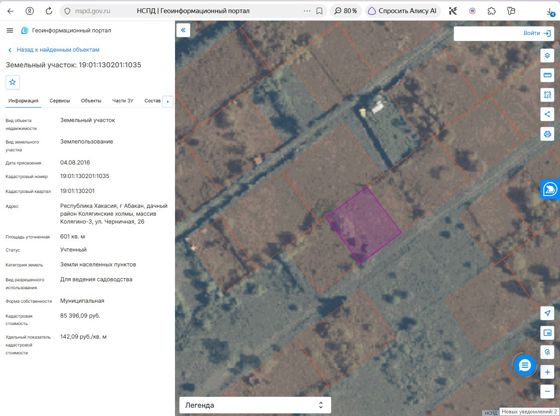Select cadastral quarter '19:01:130201' value
This screenshot has height=416, width=560.
(77, 191)
